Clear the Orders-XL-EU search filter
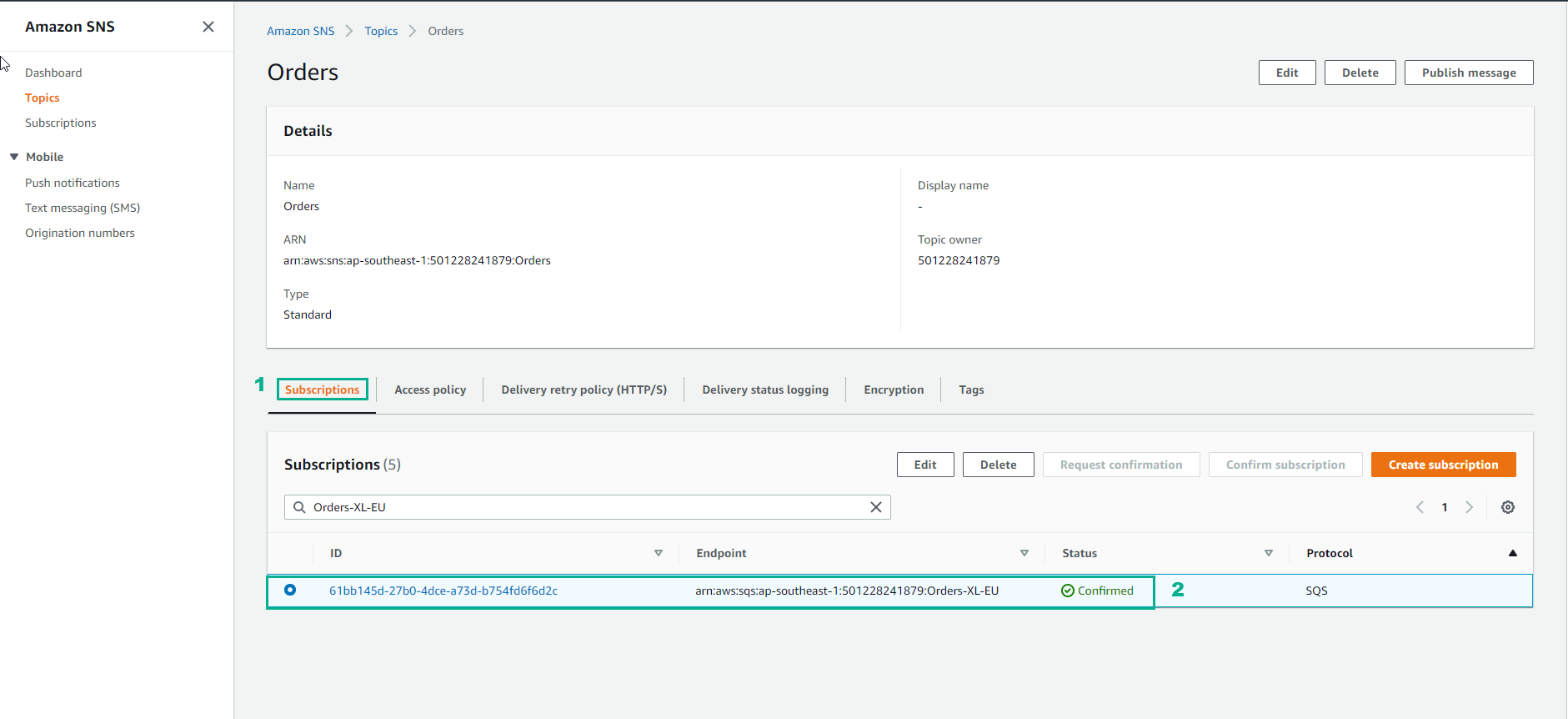Screen dimensions: 1568x719 pyautogui.click(x=876, y=507)
